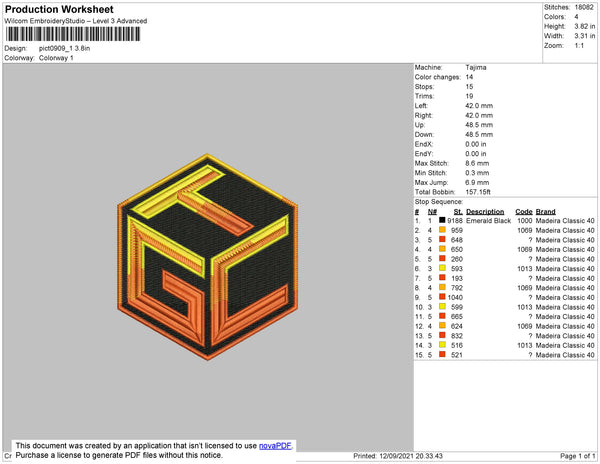Select the design barcode under the title
600x464 pixels.
[x=73, y=34]
